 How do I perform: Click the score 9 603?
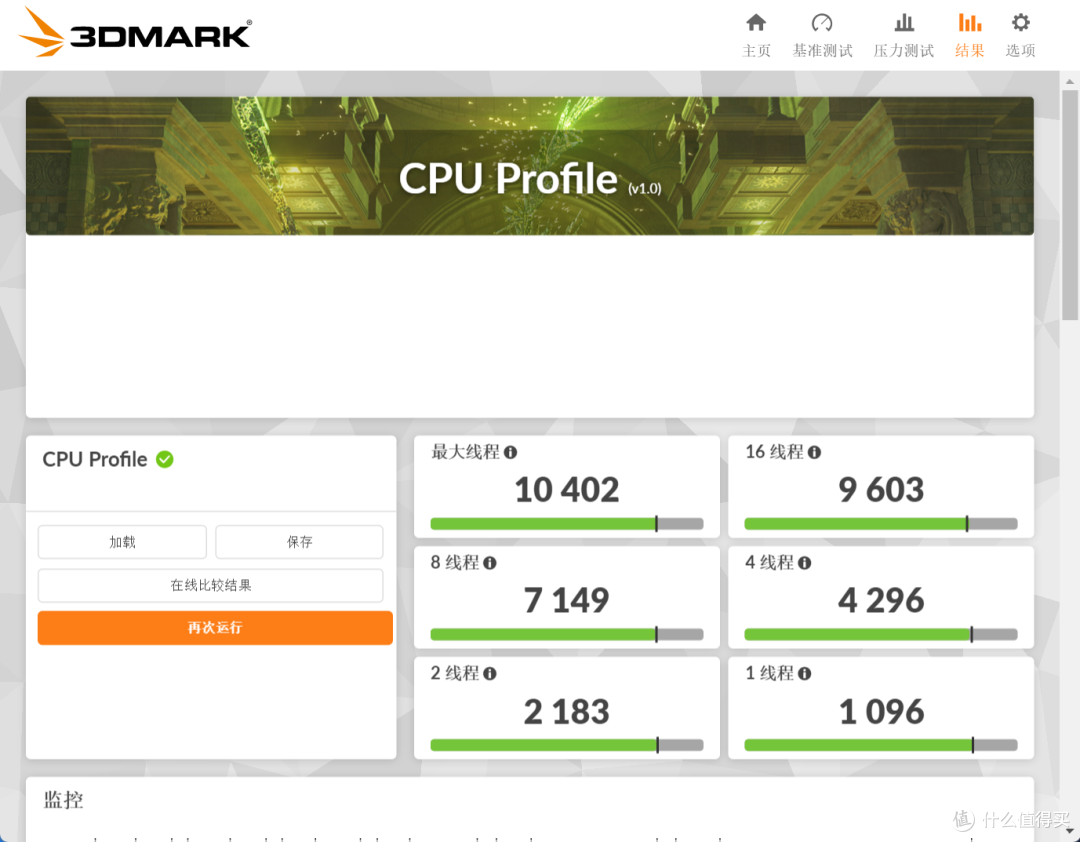[x=880, y=490]
